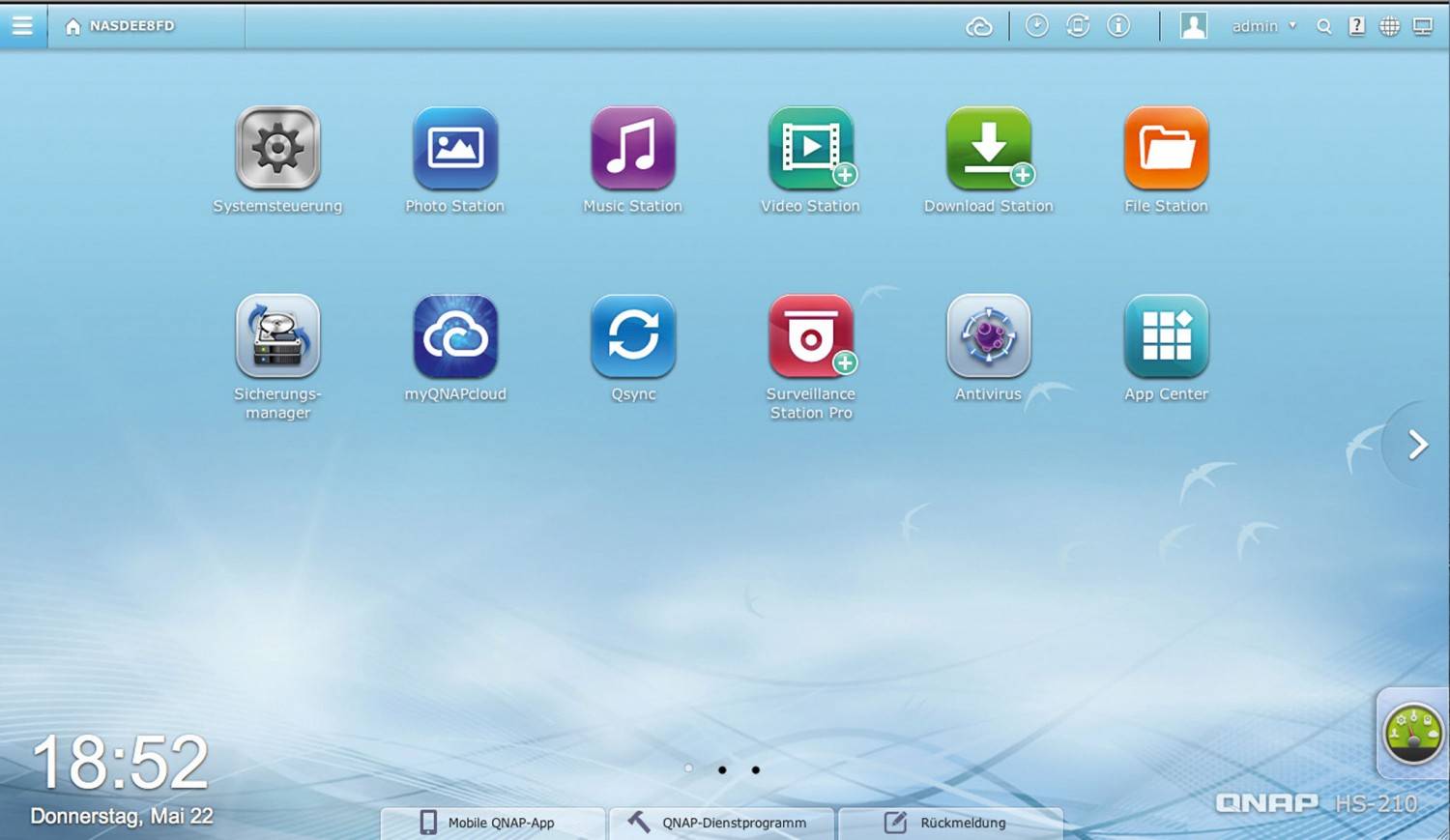
Task: Open background tasks clock icon
Action: (x=1036, y=26)
